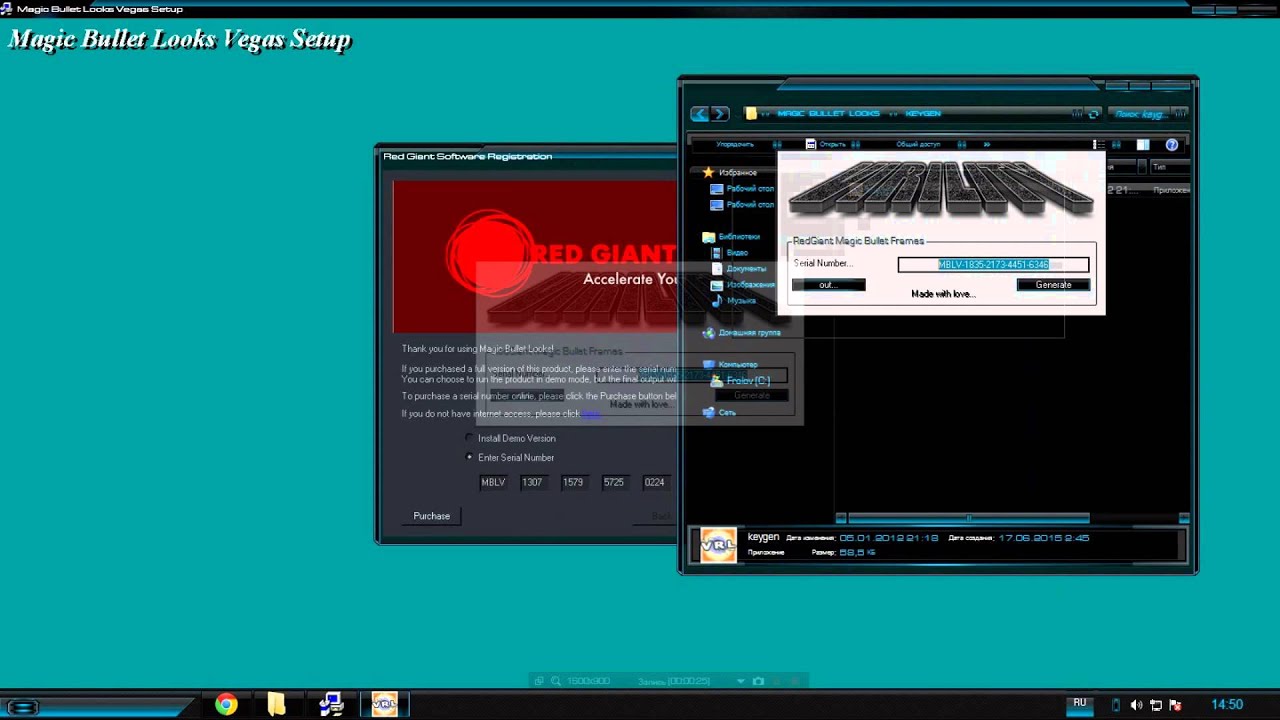This screenshot has width=1280, height=720.
Task: Click the Тип column header
Action: click(x=1168, y=167)
